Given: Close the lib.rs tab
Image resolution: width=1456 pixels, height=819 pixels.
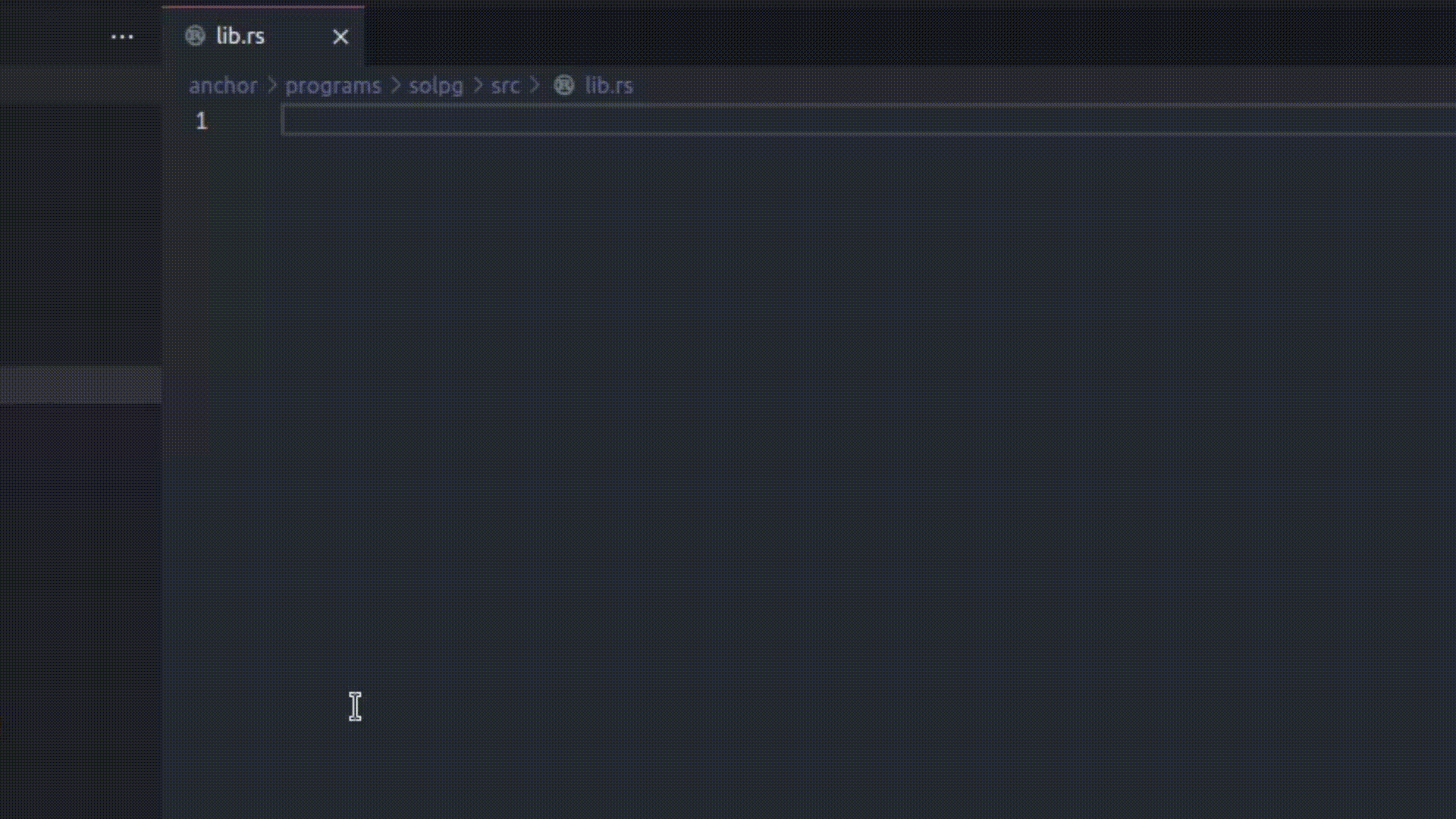Looking at the screenshot, I should tap(340, 36).
